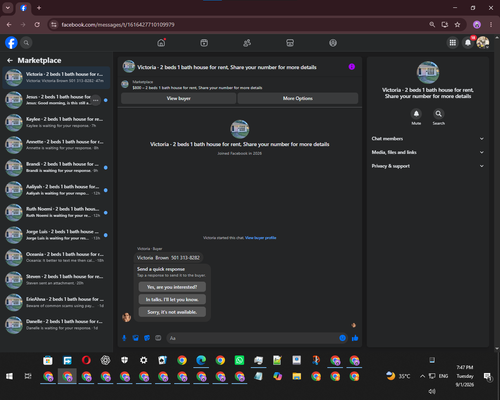500x400 pixels.
Task: Switch to the Facebook browser tab
Action: click(x=23, y=8)
